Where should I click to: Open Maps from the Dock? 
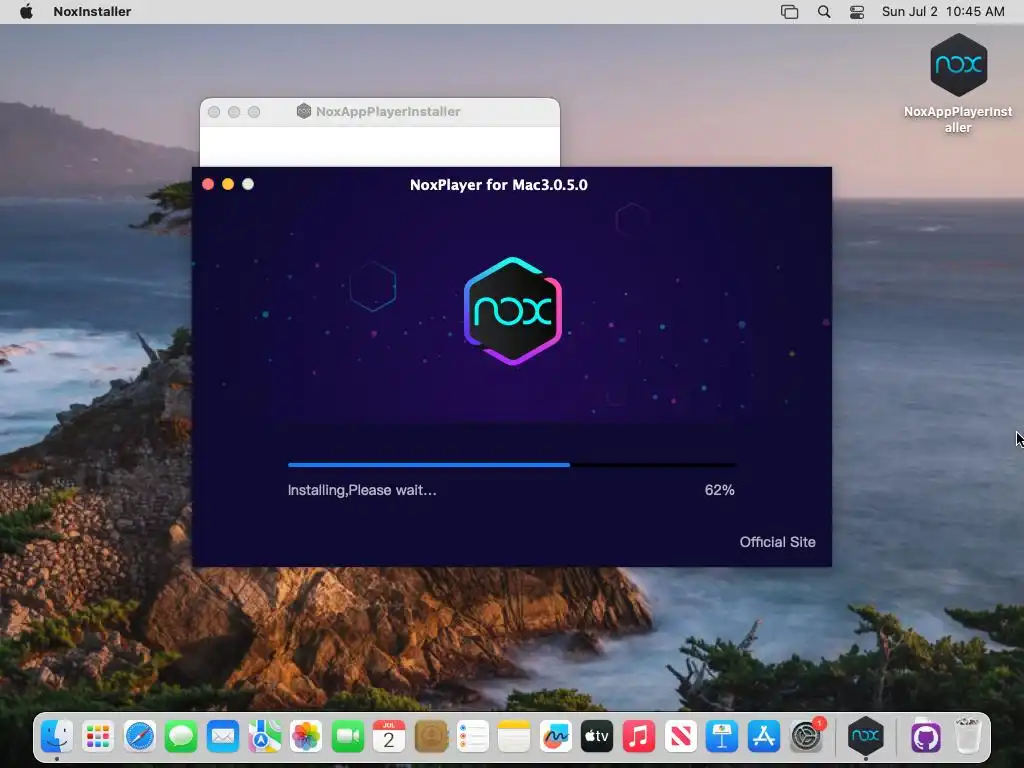coord(264,737)
